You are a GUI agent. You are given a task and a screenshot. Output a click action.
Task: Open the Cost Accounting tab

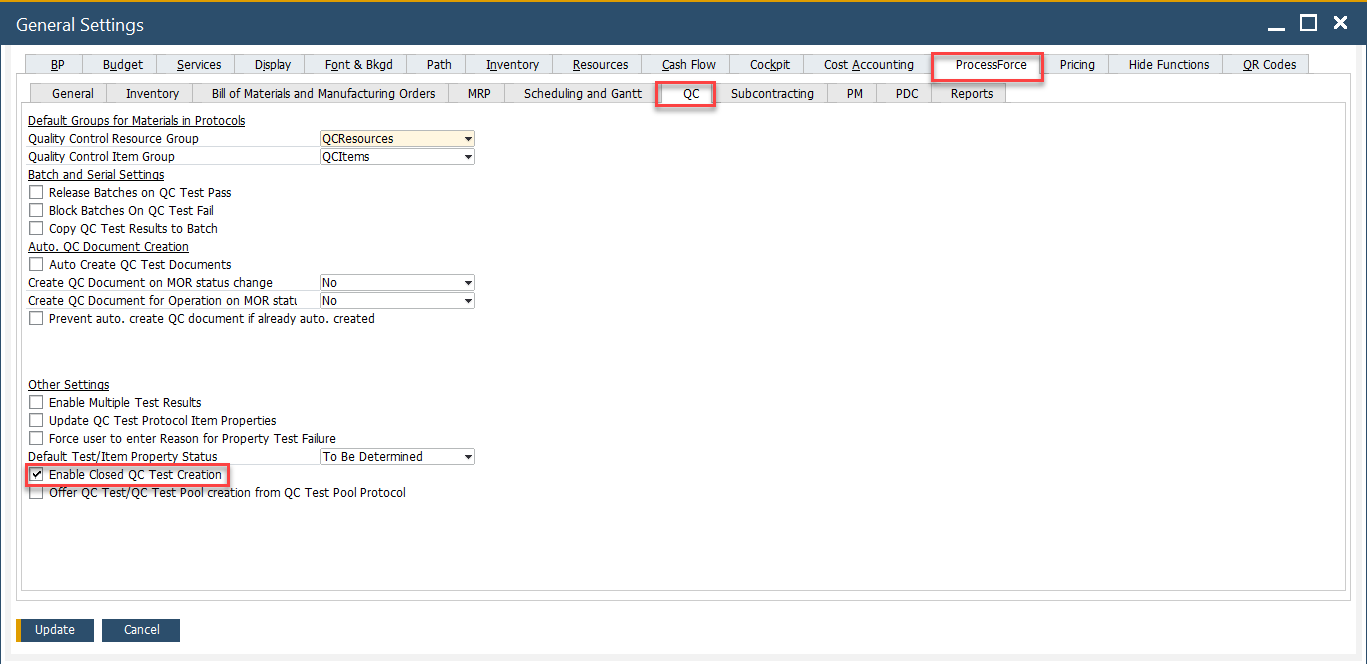[868, 65]
